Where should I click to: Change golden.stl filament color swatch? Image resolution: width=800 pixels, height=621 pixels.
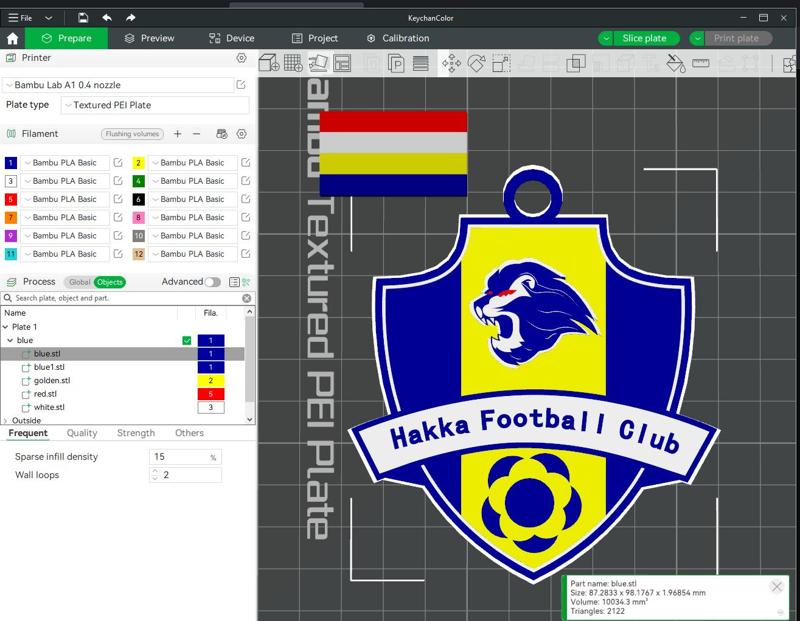point(211,381)
